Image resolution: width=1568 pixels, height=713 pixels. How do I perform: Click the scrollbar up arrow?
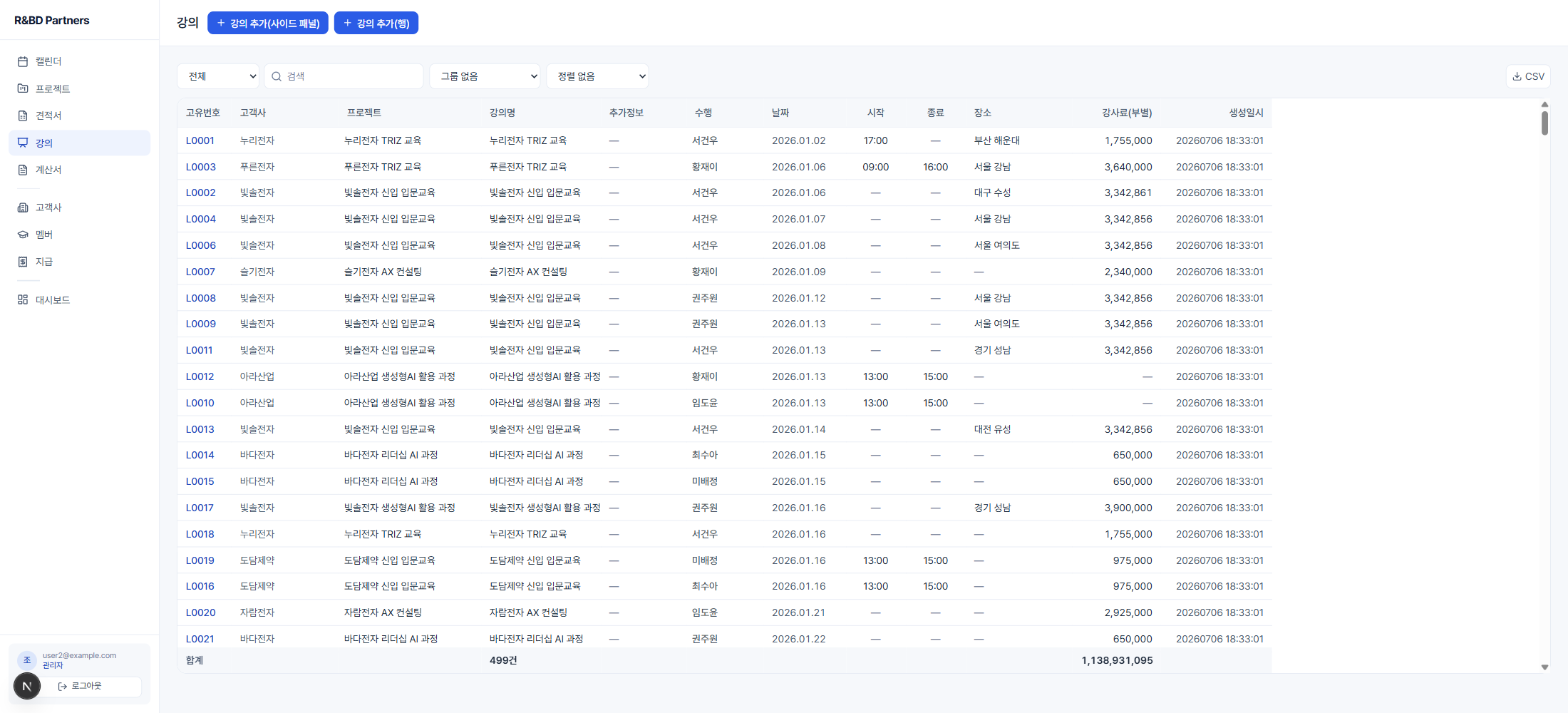[1544, 104]
